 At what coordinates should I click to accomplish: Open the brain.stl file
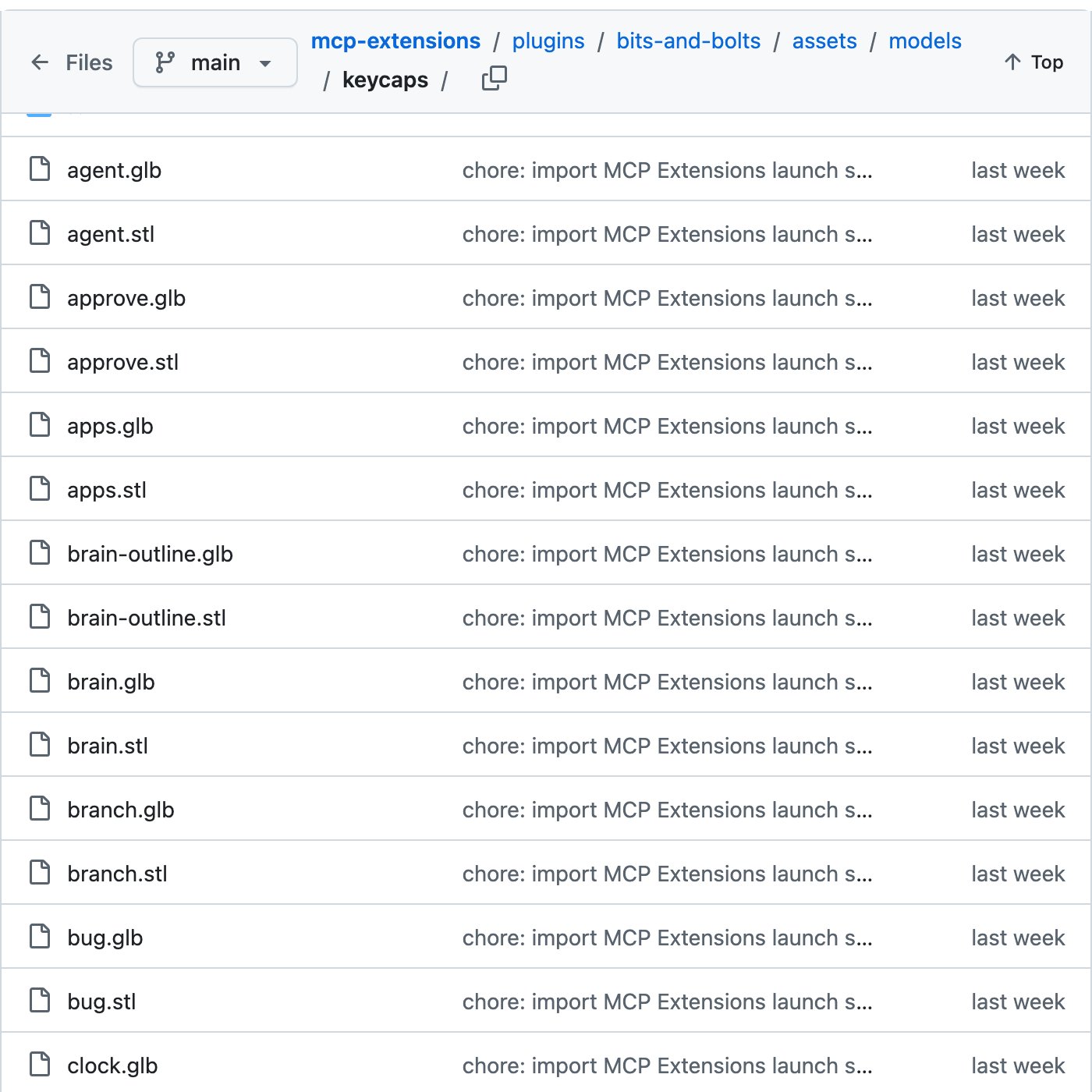[108, 746]
